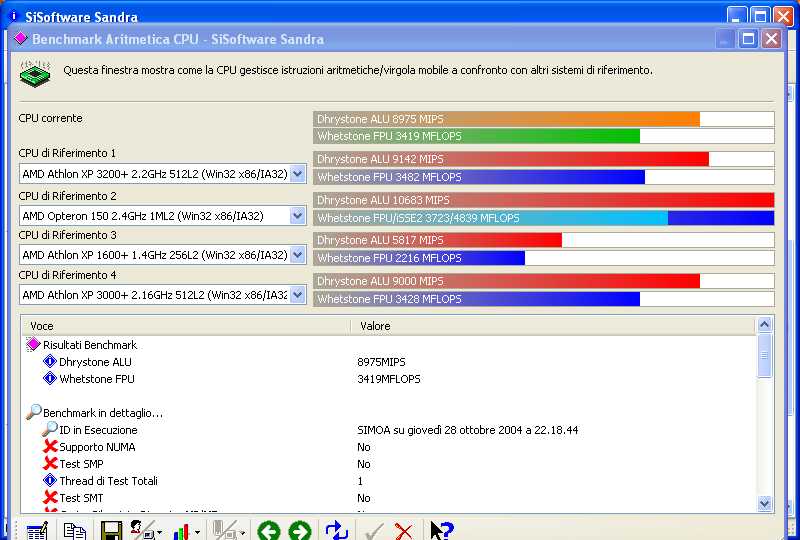The width and height of the screenshot is (800, 540).
Task: Select the Risultati Benchmark row
Action: [x=389, y=345]
